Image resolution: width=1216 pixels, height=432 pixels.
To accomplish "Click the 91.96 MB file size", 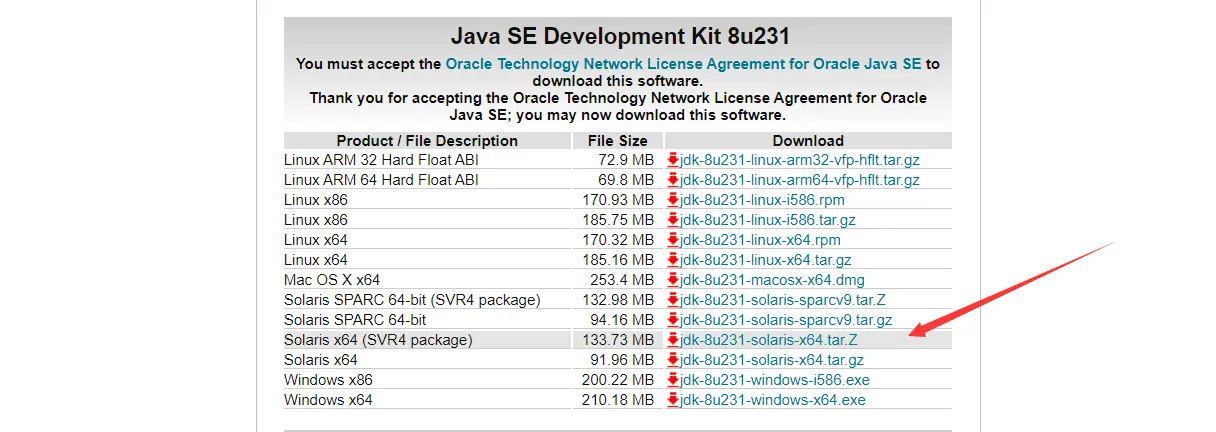I will coord(622,360).
